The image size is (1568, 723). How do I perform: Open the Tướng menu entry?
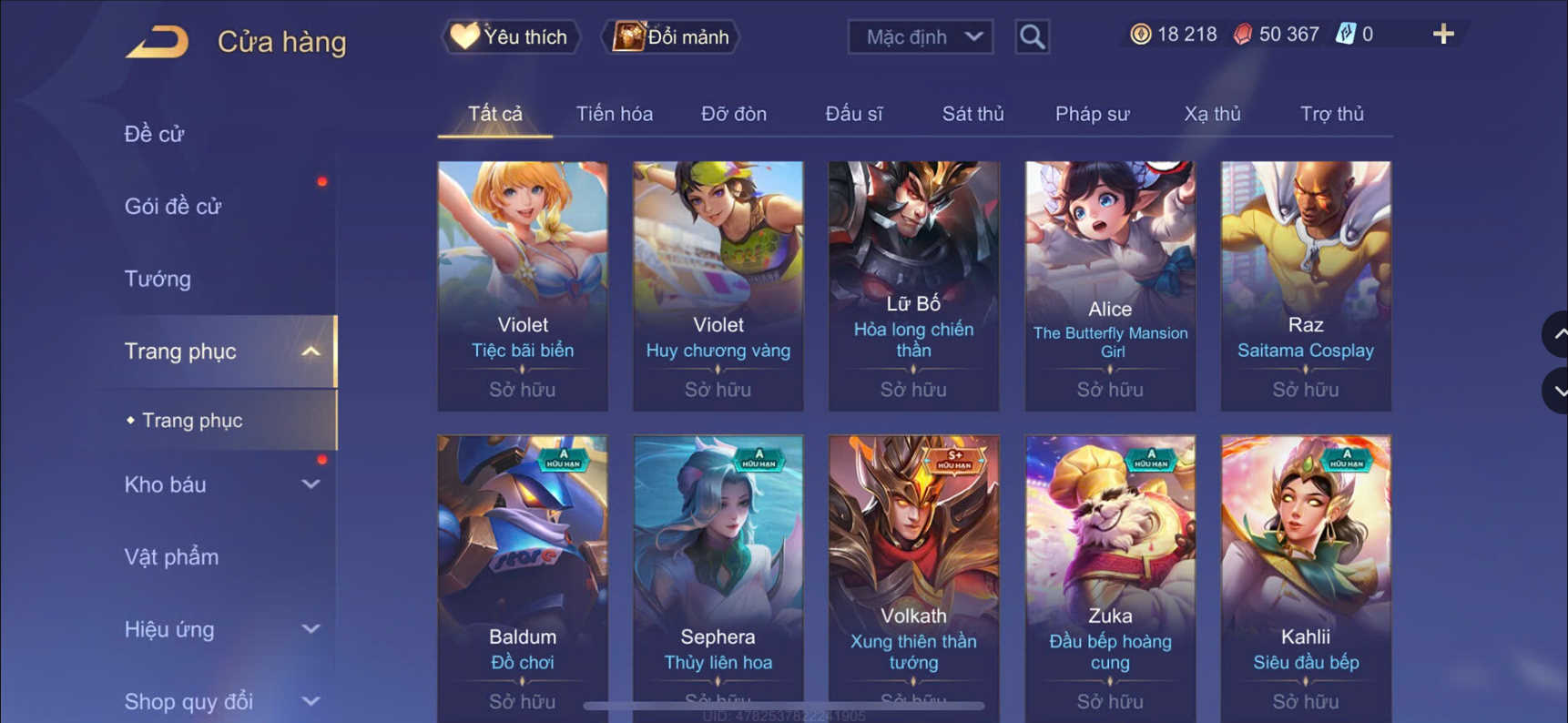coord(158,279)
